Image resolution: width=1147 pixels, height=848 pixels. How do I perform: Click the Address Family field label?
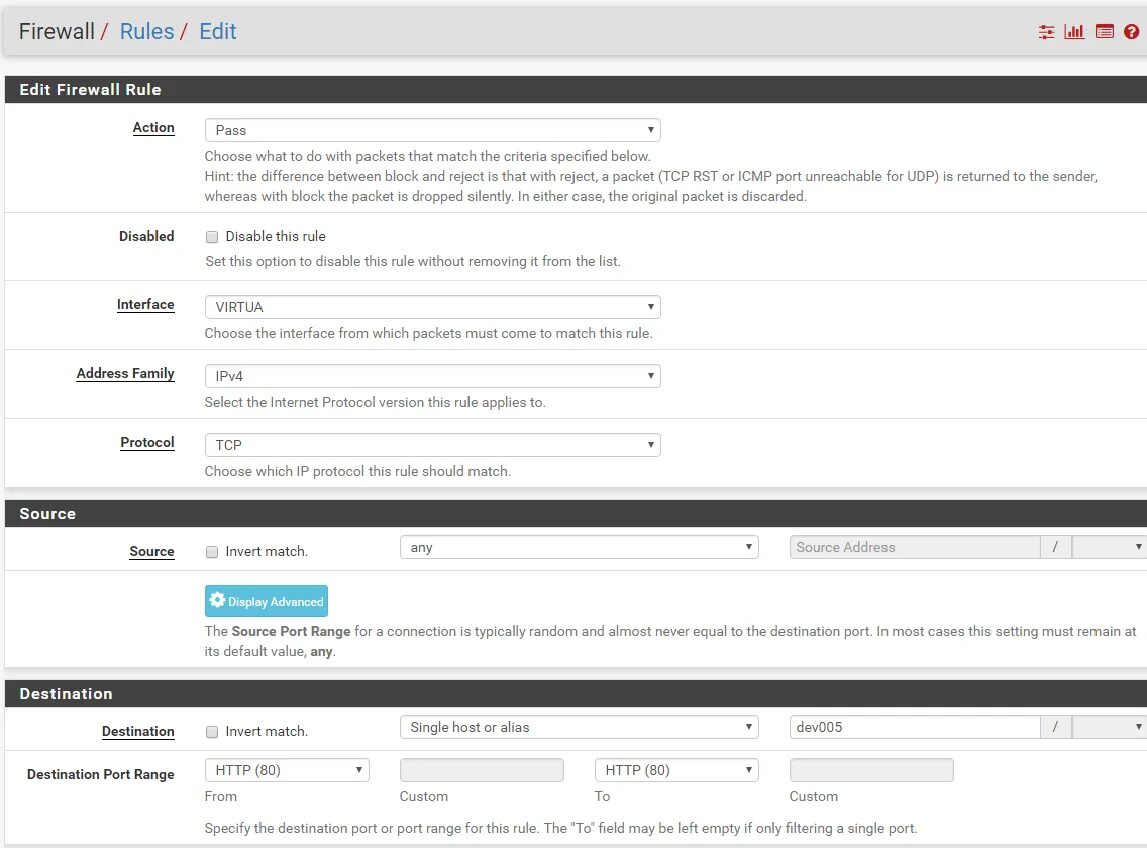point(126,373)
